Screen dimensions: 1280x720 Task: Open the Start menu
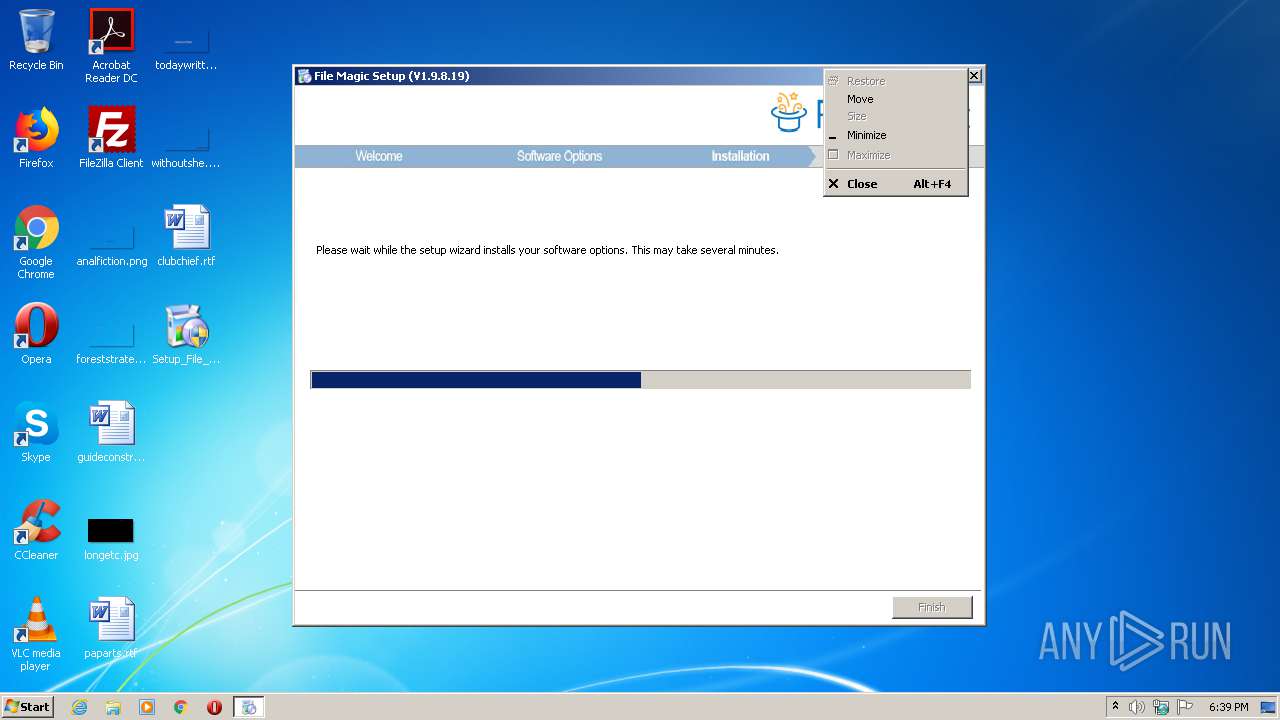[x=27, y=707]
